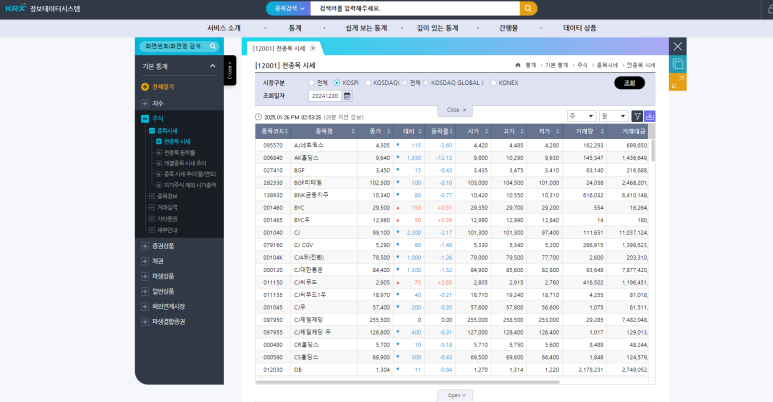The width and height of the screenshot is (773, 402).
Task: Open the calendar icon beside 조회일자
Action: point(347,96)
